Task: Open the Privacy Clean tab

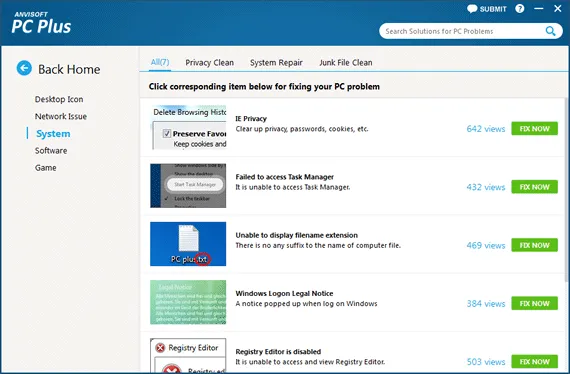Action: pos(209,63)
